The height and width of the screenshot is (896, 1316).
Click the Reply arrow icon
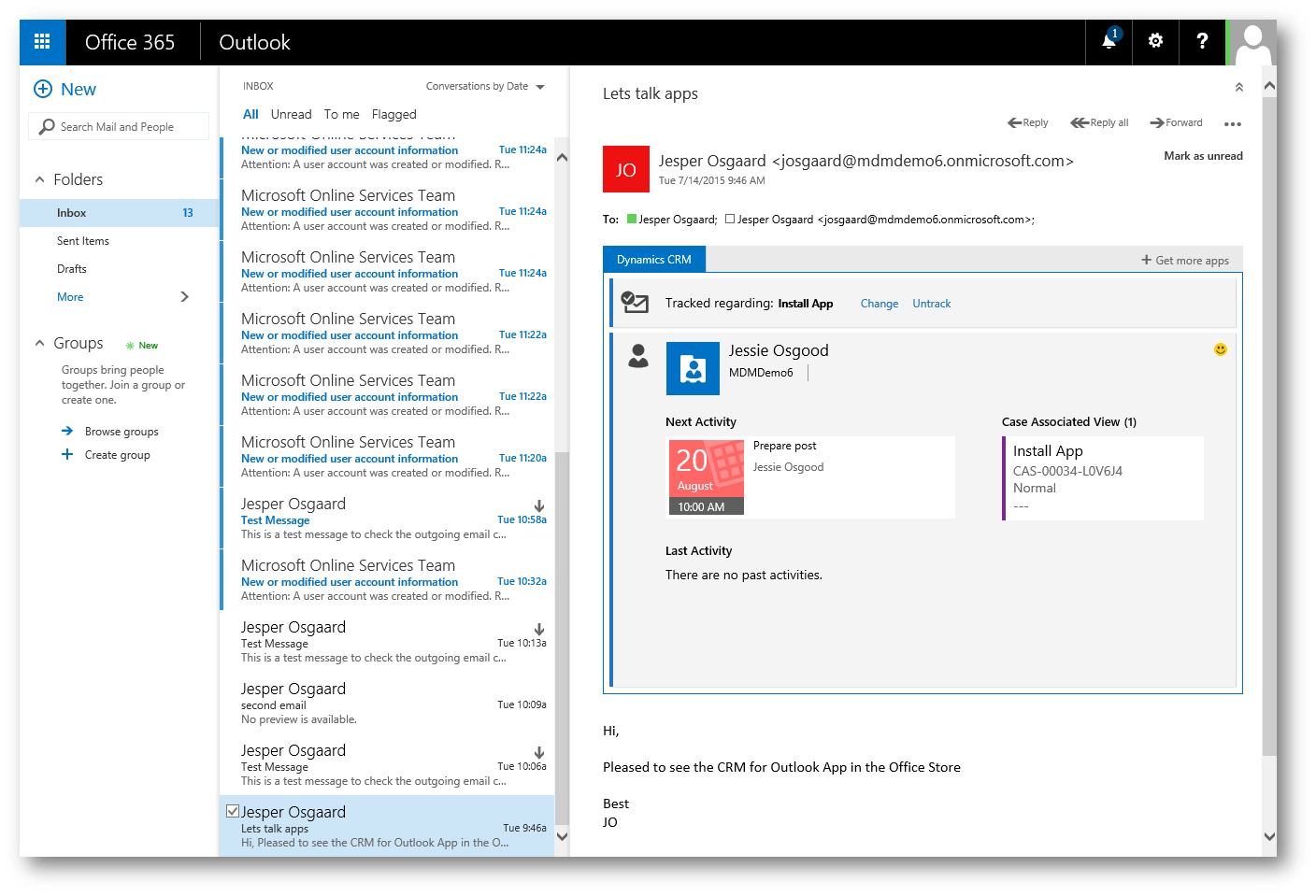pos(1014,122)
